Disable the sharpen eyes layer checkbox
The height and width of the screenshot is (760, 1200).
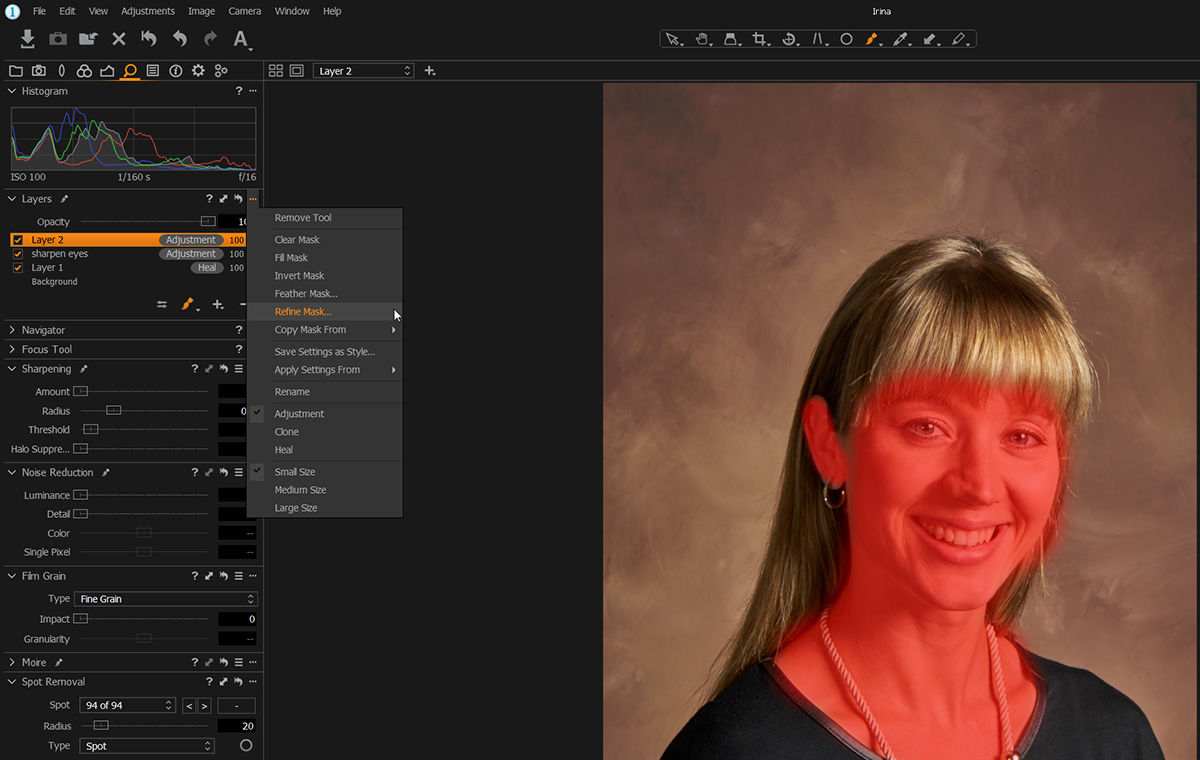click(x=18, y=254)
